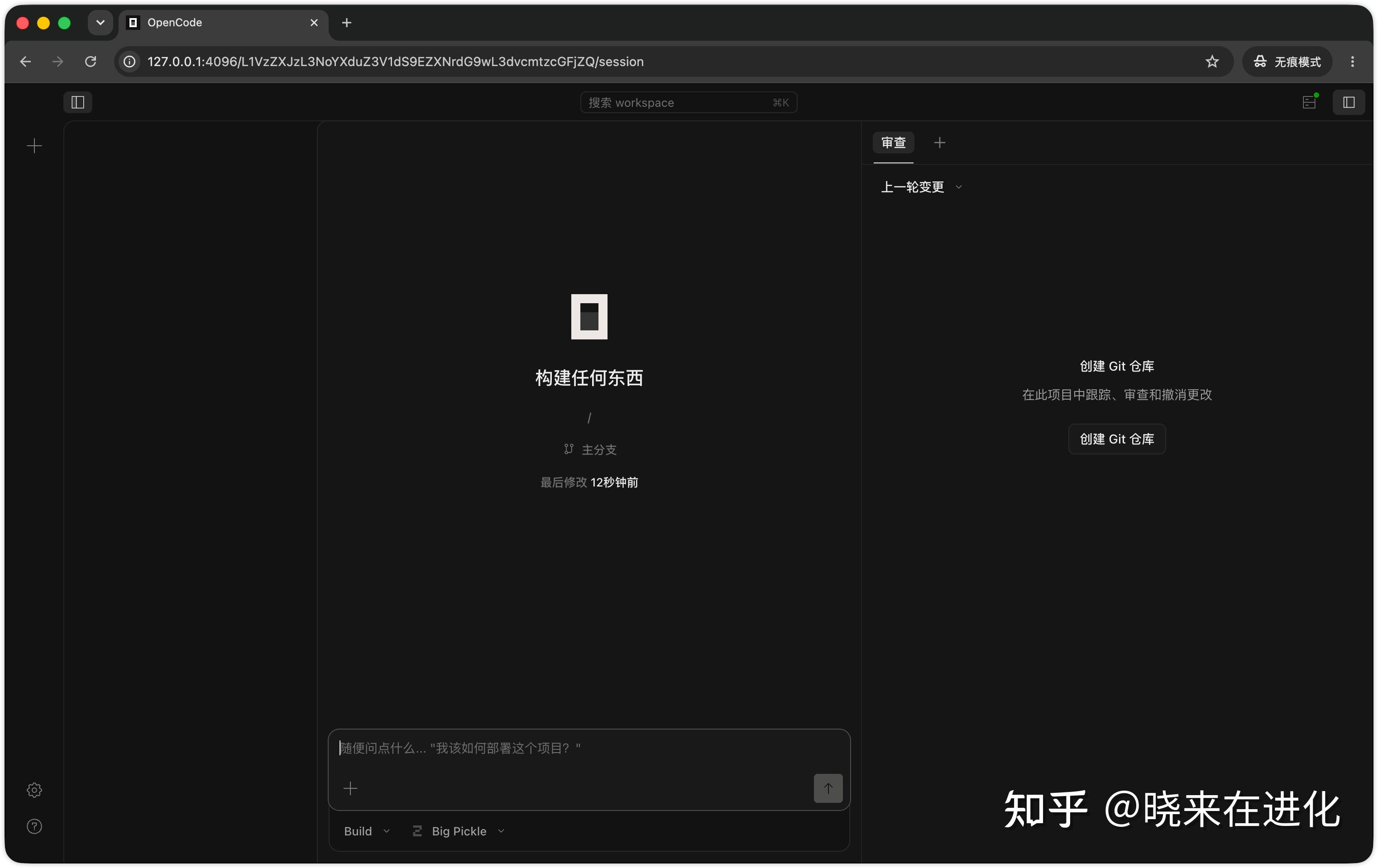Toggle the right review panel icon
This screenshot has height=868, width=1378.
pos(1348,102)
